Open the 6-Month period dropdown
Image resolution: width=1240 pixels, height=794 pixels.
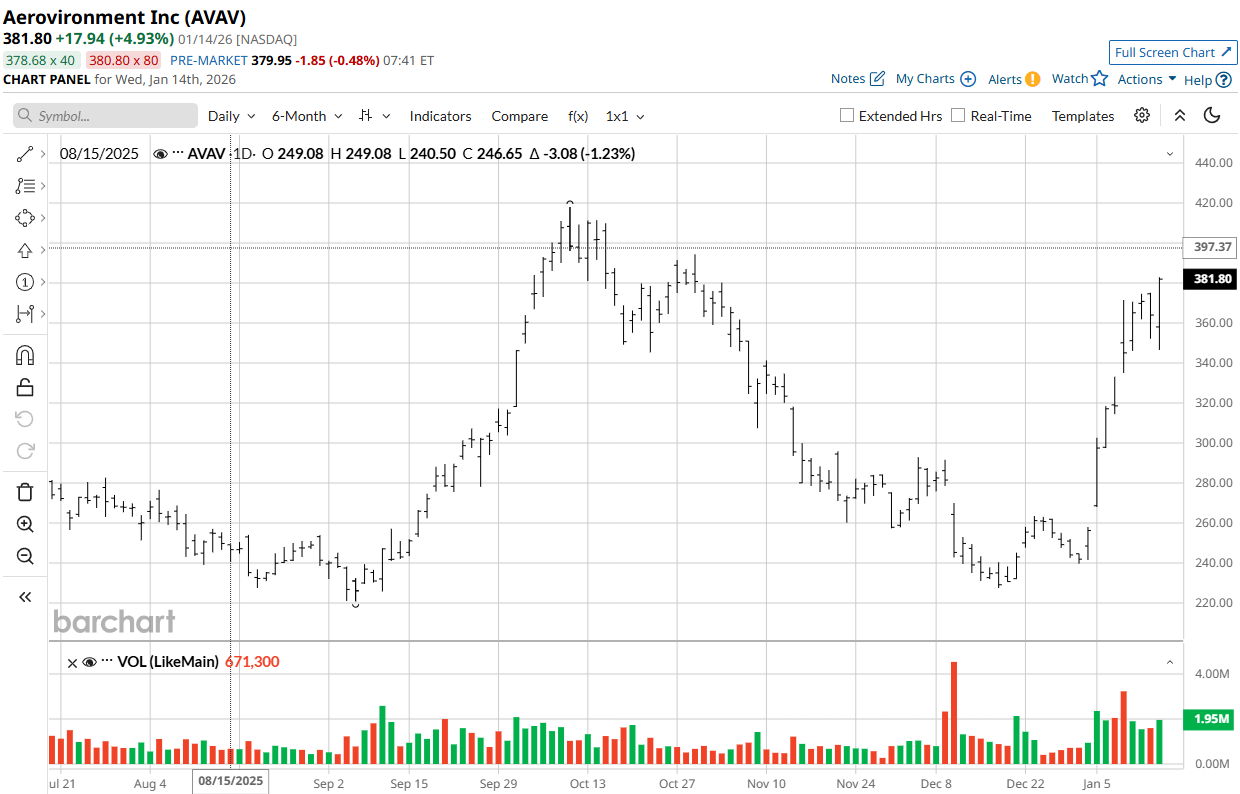click(307, 116)
